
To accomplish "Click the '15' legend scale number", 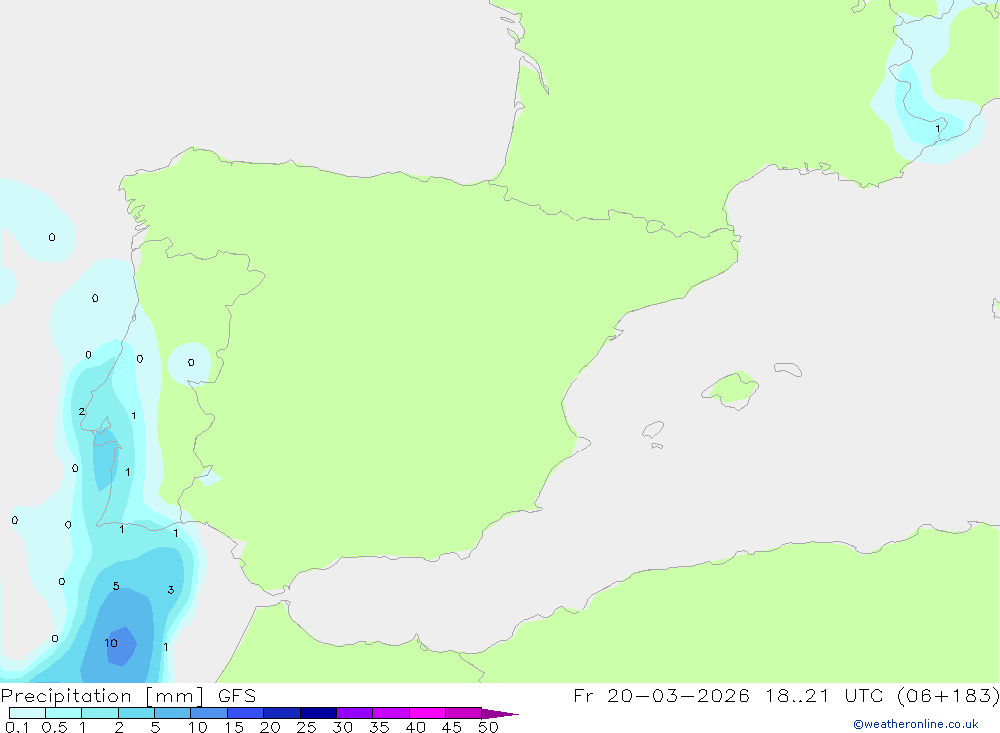I will point(234,727).
